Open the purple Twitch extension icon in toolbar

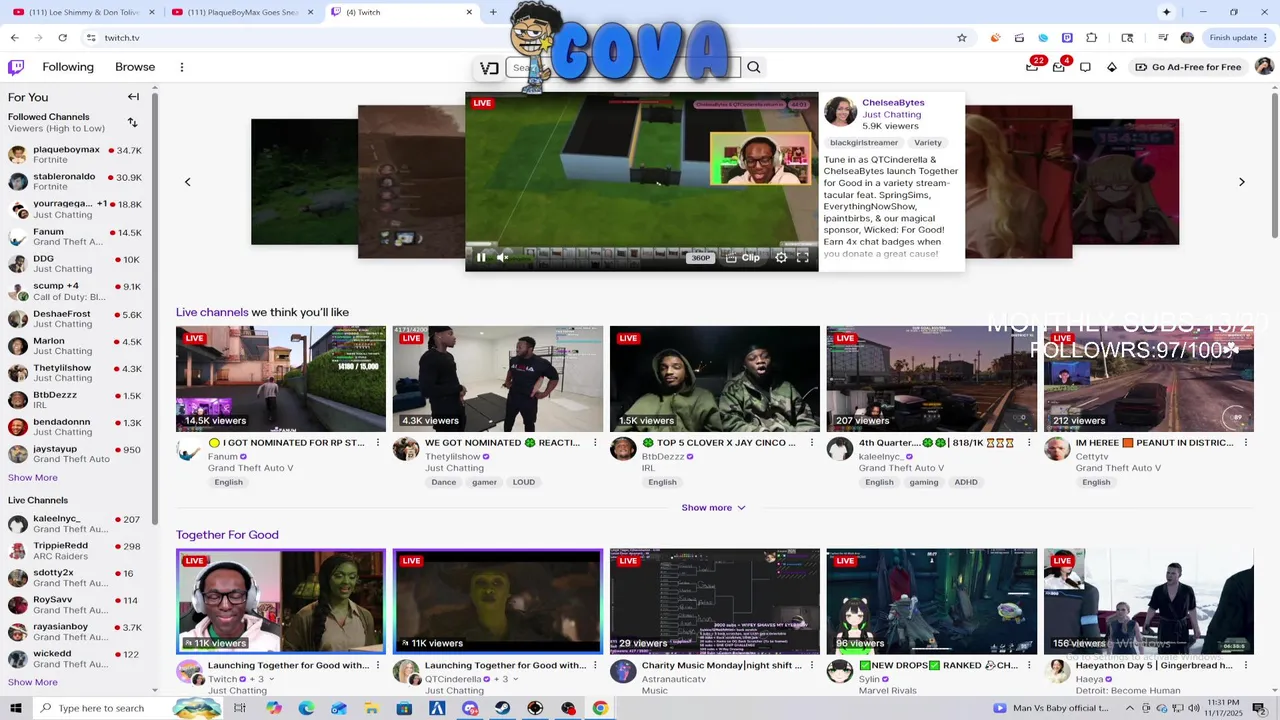click(x=1067, y=38)
